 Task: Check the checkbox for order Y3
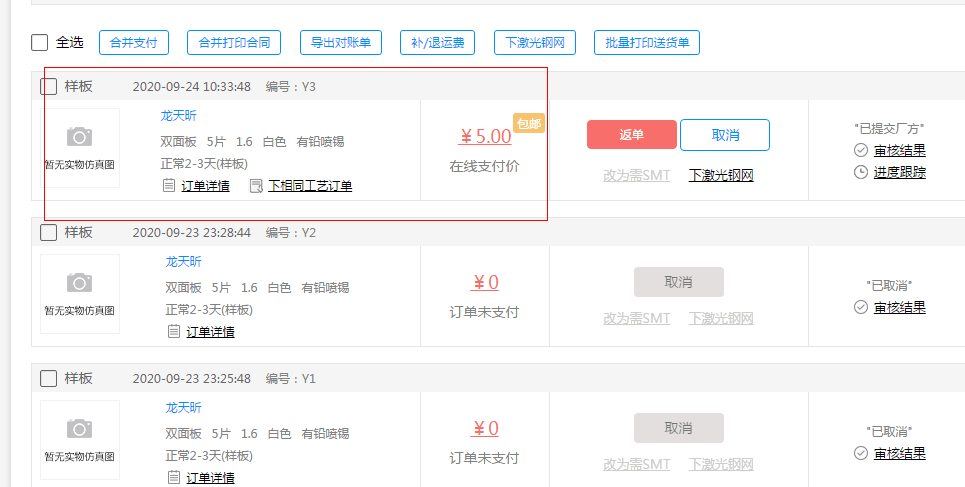48,86
